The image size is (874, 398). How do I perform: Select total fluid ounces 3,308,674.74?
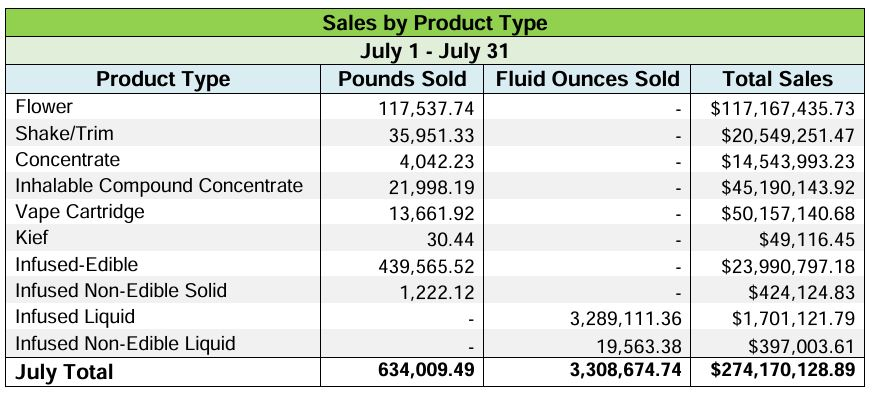pyautogui.click(x=623, y=370)
